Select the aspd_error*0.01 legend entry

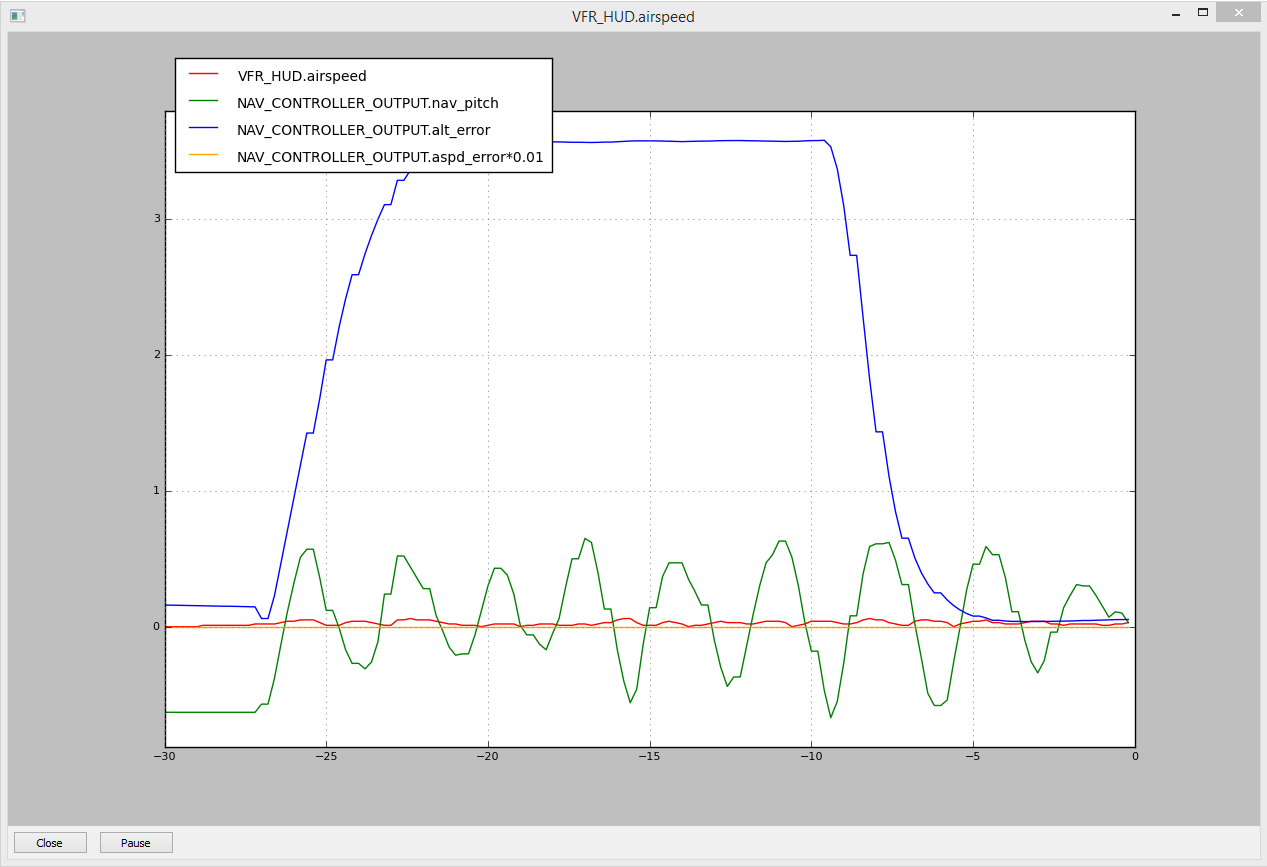point(389,157)
